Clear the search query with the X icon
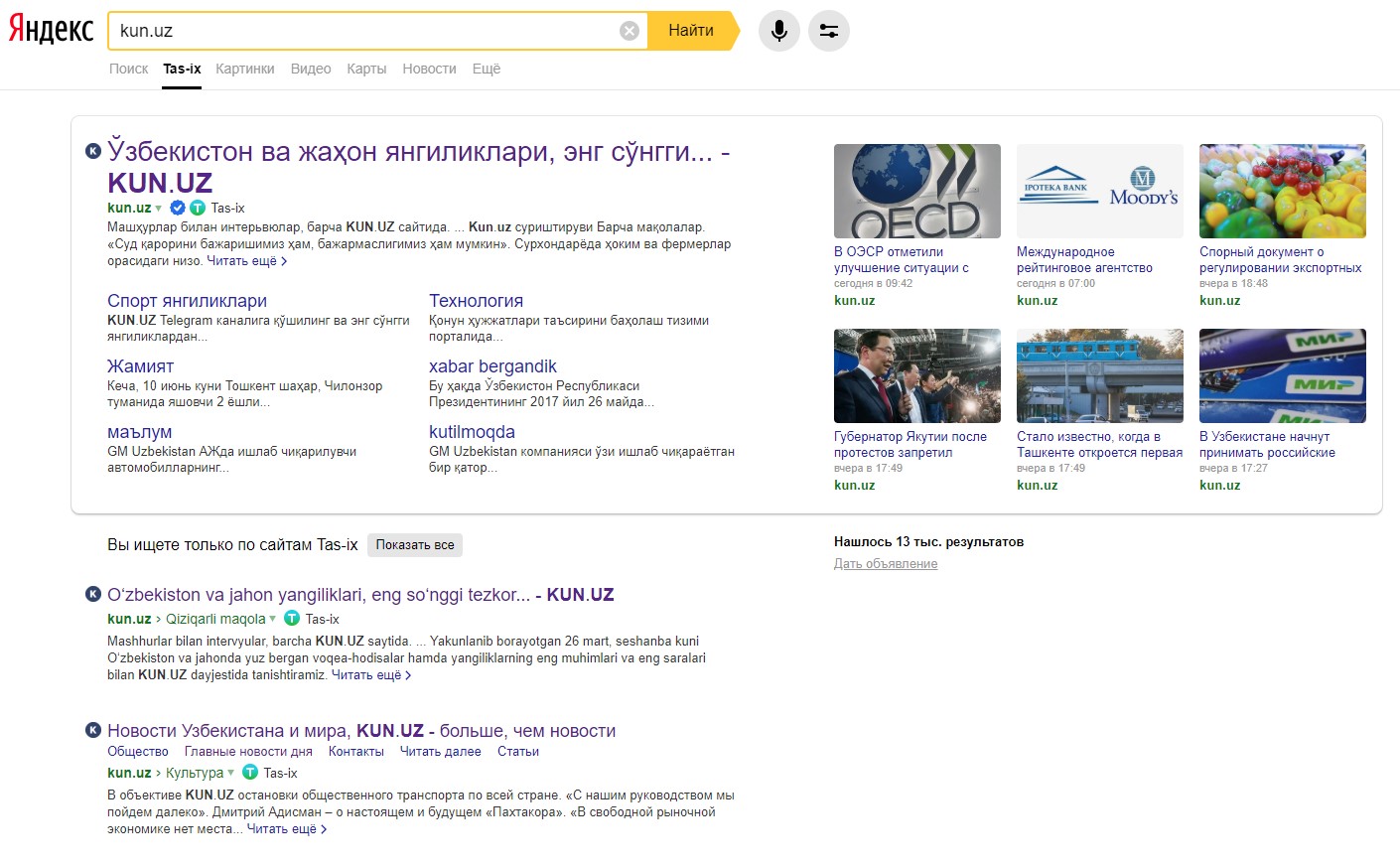 [630, 31]
